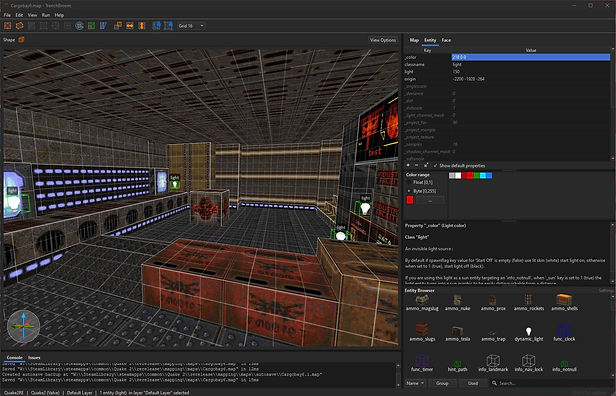Click the View Options button
Image resolution: width=616 pixels, height=396 pixels.
[x=383, y=40]
